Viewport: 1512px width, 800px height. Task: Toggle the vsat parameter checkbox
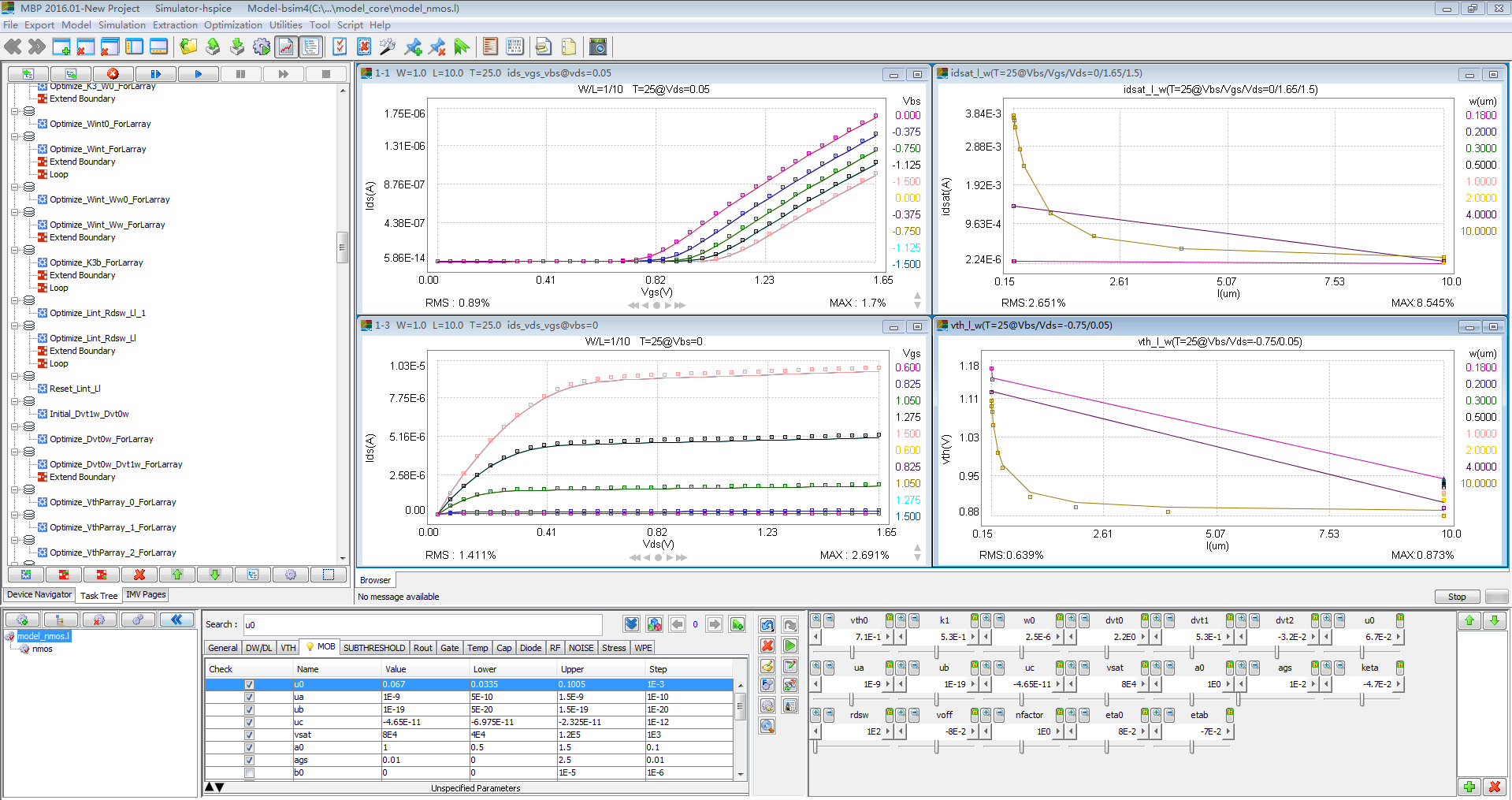point(249,735)
